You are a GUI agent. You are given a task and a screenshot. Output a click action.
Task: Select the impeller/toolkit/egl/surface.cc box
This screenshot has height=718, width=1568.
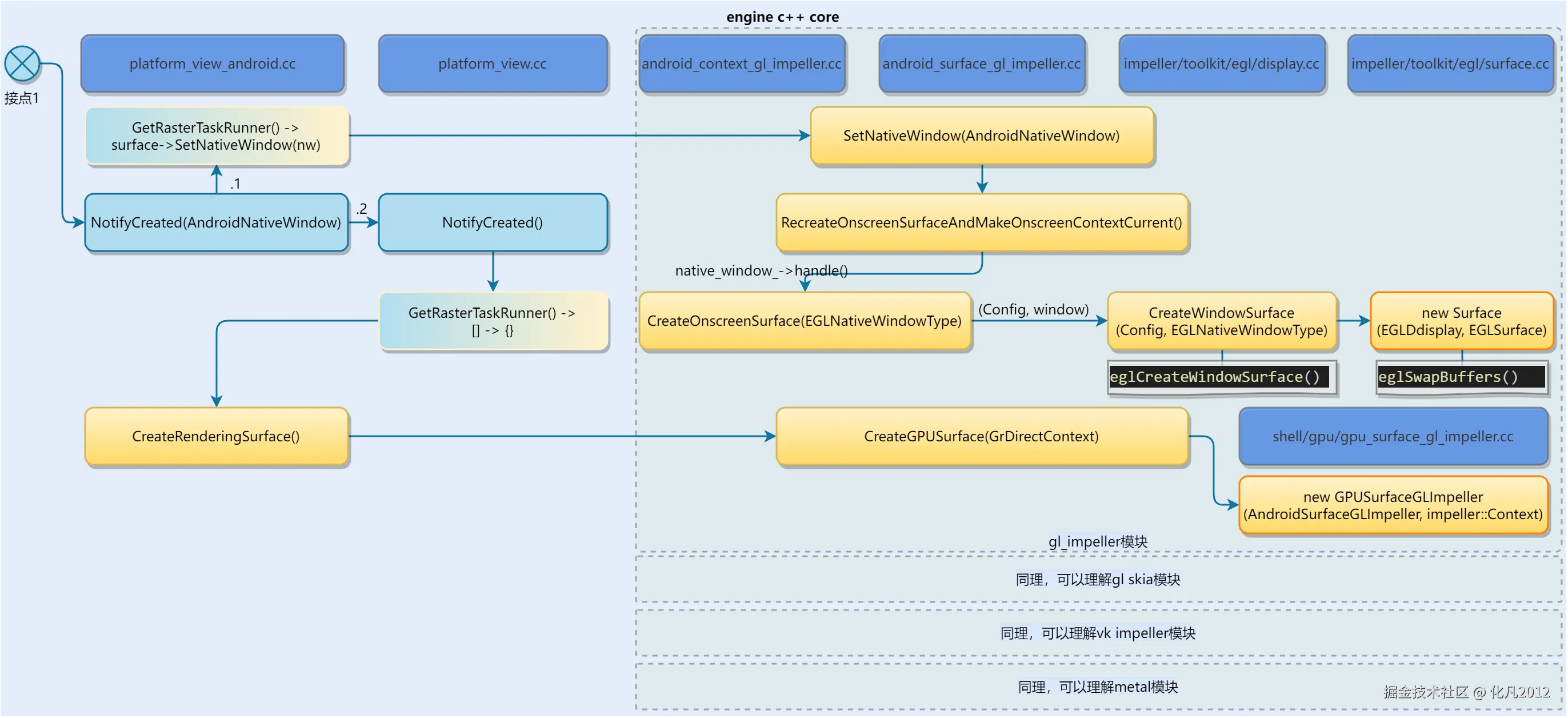(1450, 64)
